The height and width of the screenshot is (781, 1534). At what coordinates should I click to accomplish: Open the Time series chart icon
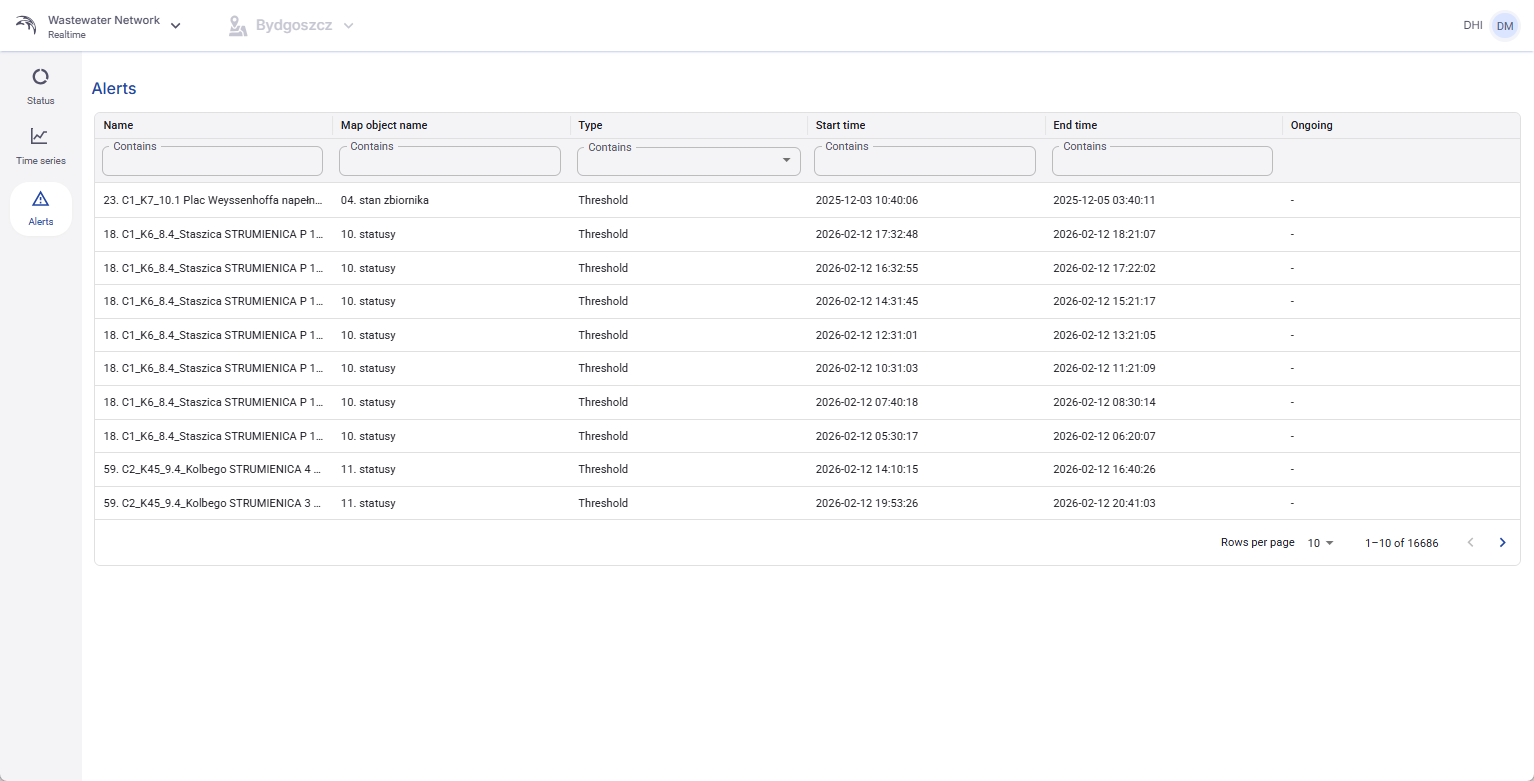pyautogui.click(x=40, y=136)
